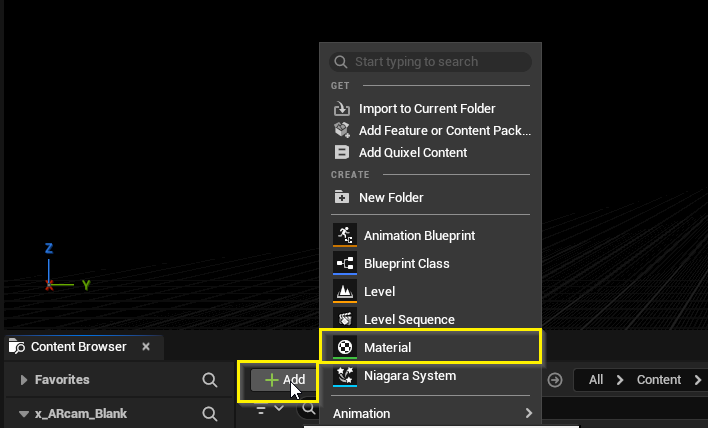This screenshot has height=428, width=708.
Task: Click the Niagara System icon
Action: 344,376
